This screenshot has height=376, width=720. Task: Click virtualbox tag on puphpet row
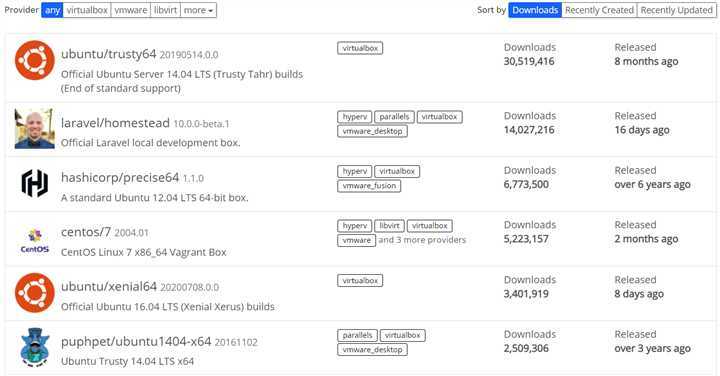click(403, 336)
